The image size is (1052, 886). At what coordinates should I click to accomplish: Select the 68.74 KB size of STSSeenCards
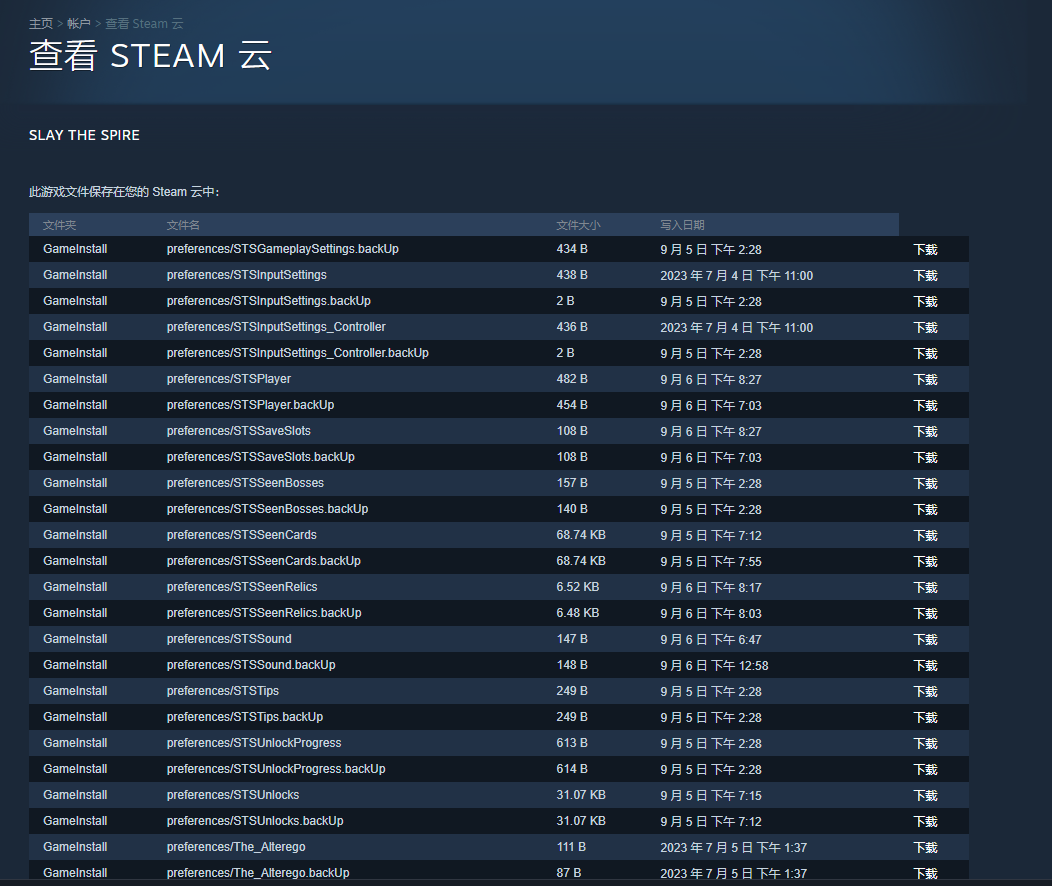pos(581,535)
